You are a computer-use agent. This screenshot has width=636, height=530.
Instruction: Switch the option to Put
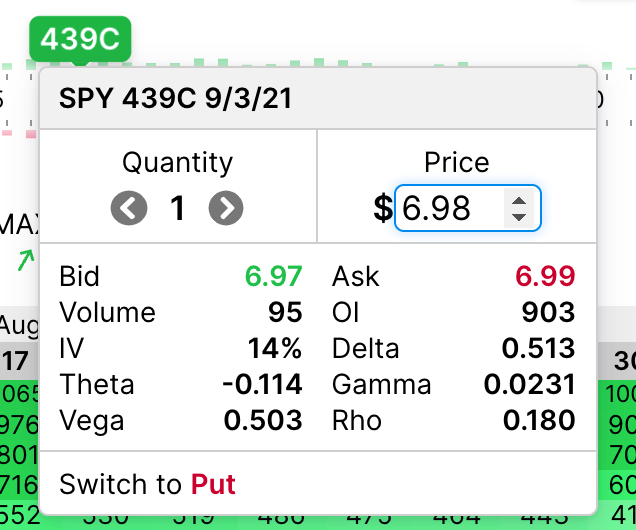(x=147, y=484)
